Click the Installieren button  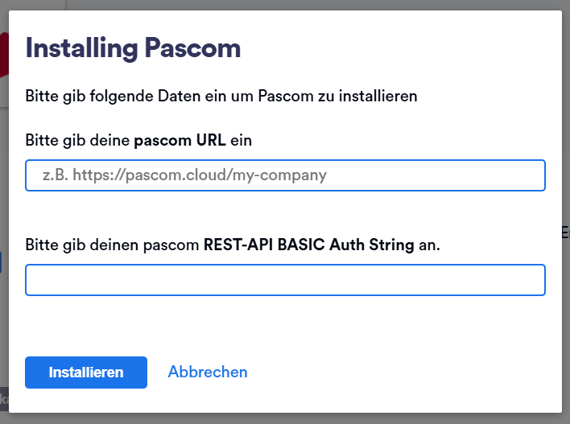pos(86,372)
